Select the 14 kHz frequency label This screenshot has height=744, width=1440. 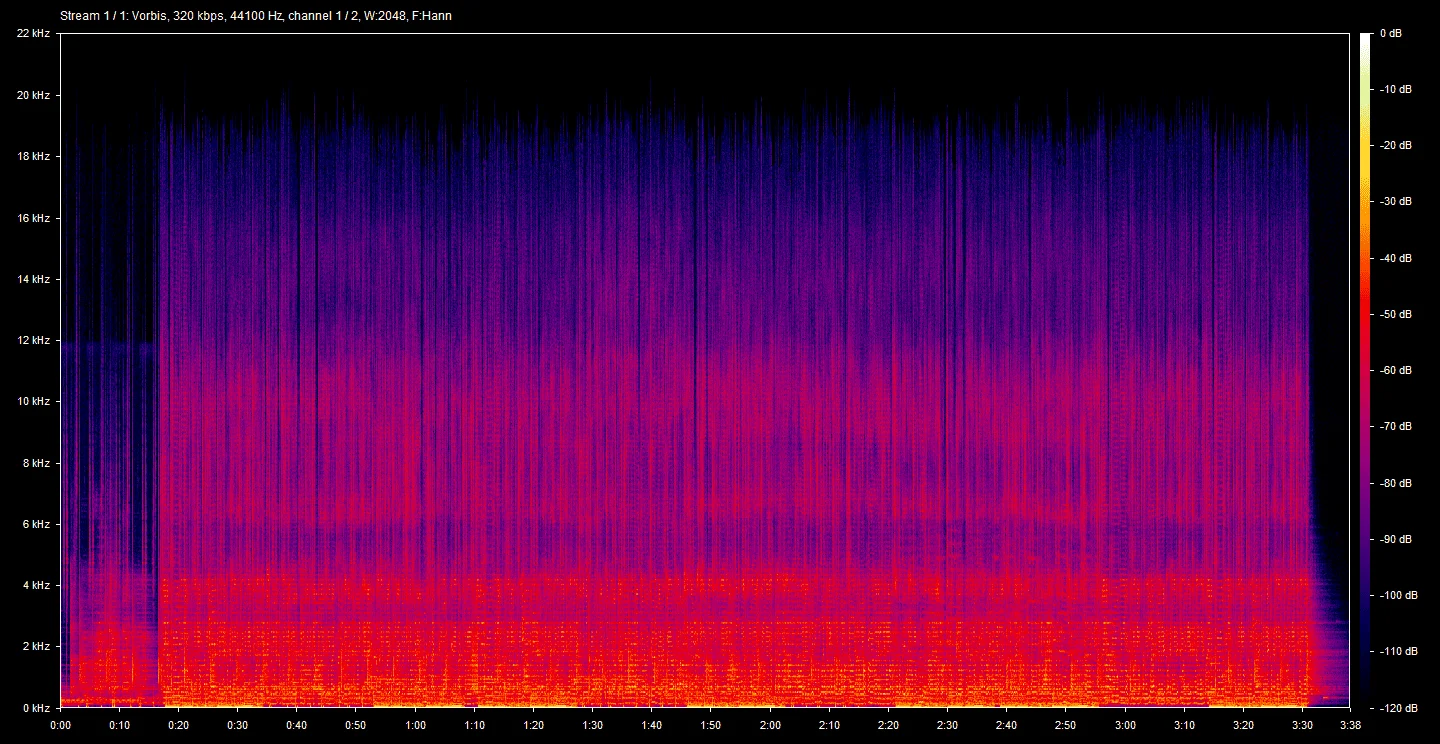(33, 279)
